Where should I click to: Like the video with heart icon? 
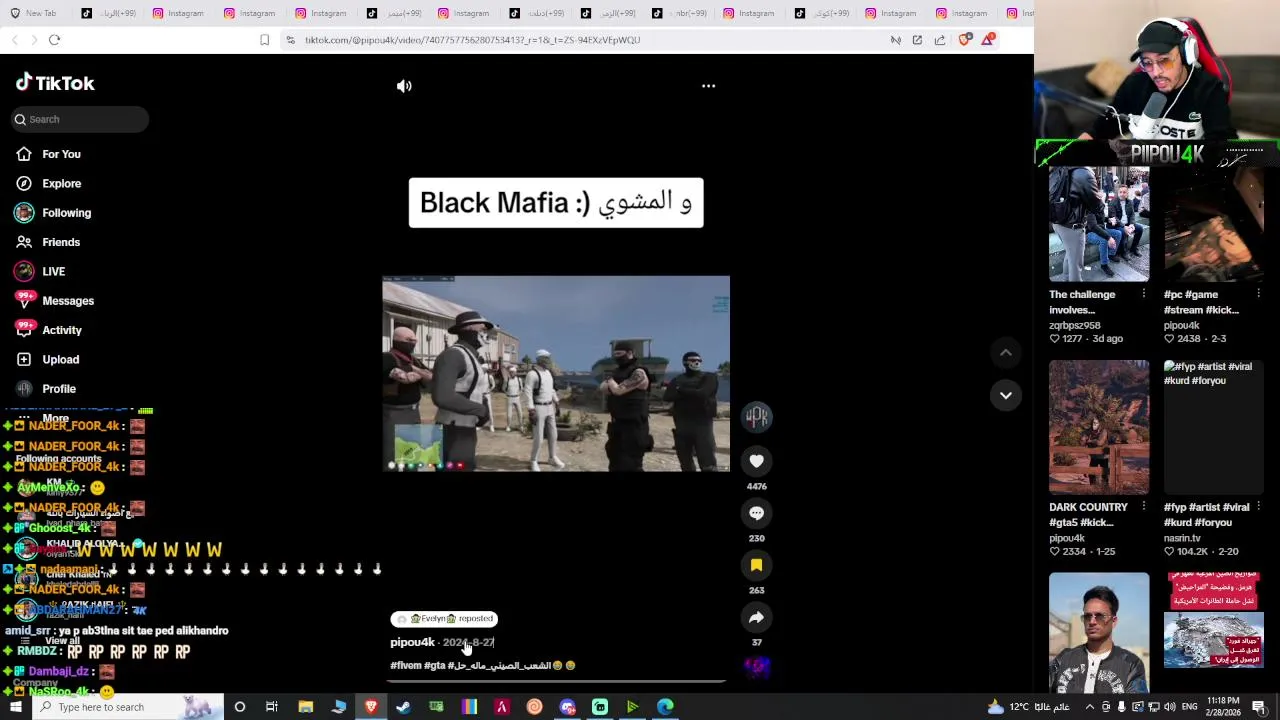(x=756, y=461)
